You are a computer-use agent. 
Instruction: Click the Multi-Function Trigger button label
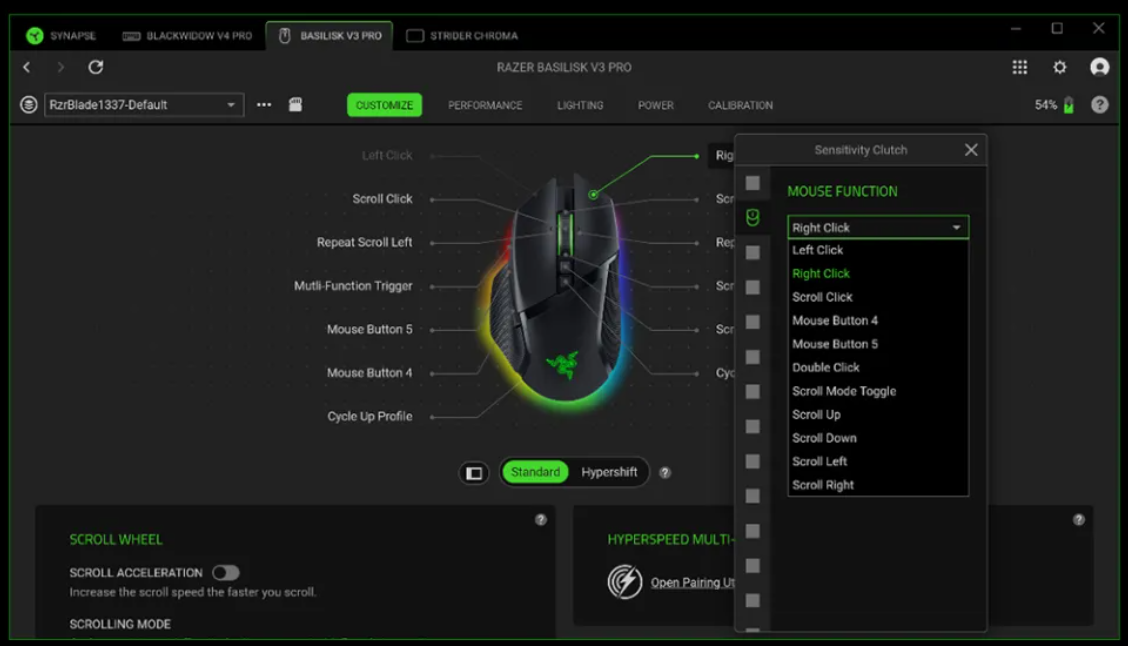[353, 286]
